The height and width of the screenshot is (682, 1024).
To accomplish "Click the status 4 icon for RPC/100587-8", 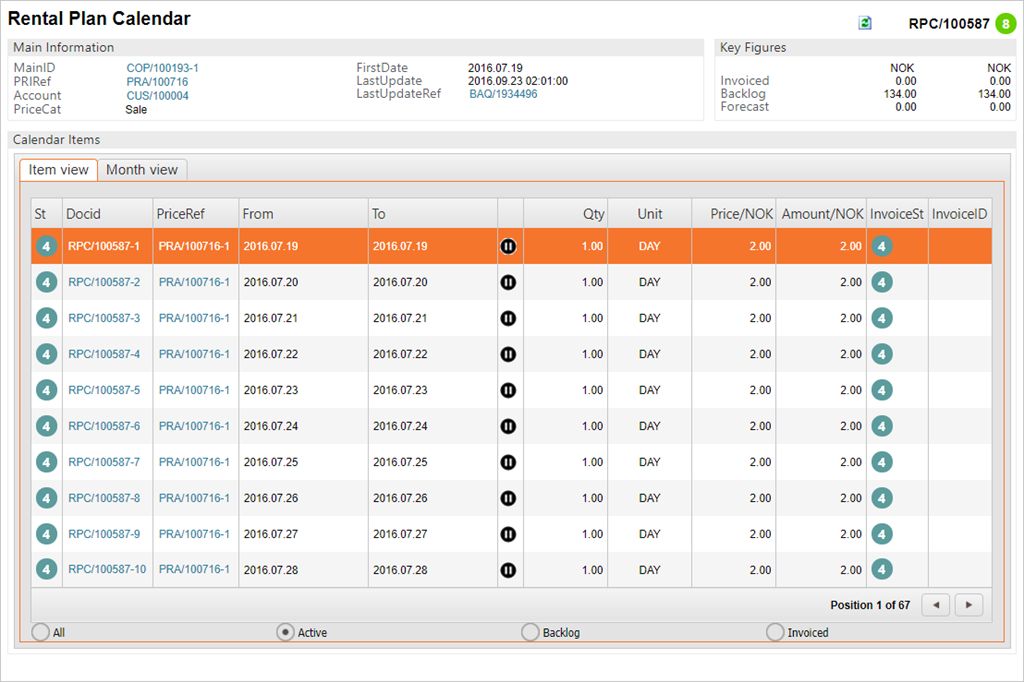I will pyautogui.click(x=46, y=498).
